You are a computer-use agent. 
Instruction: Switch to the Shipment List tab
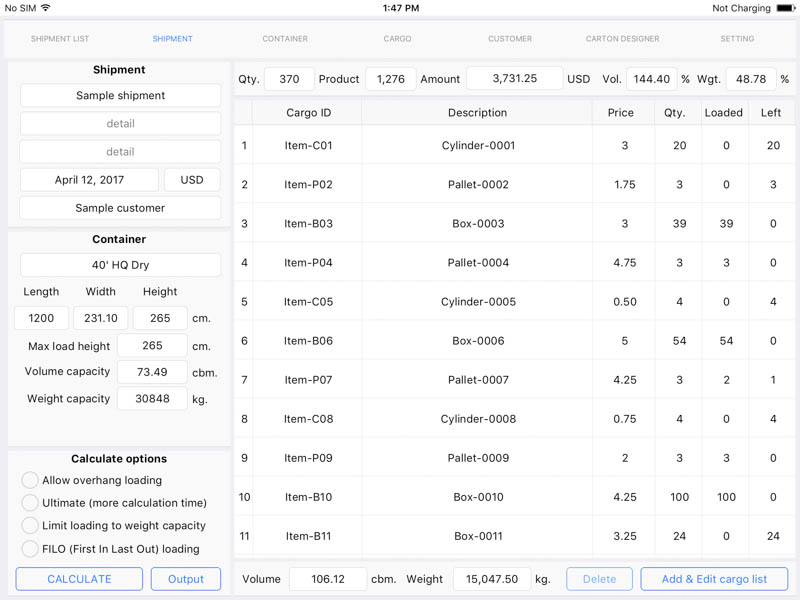60,39
